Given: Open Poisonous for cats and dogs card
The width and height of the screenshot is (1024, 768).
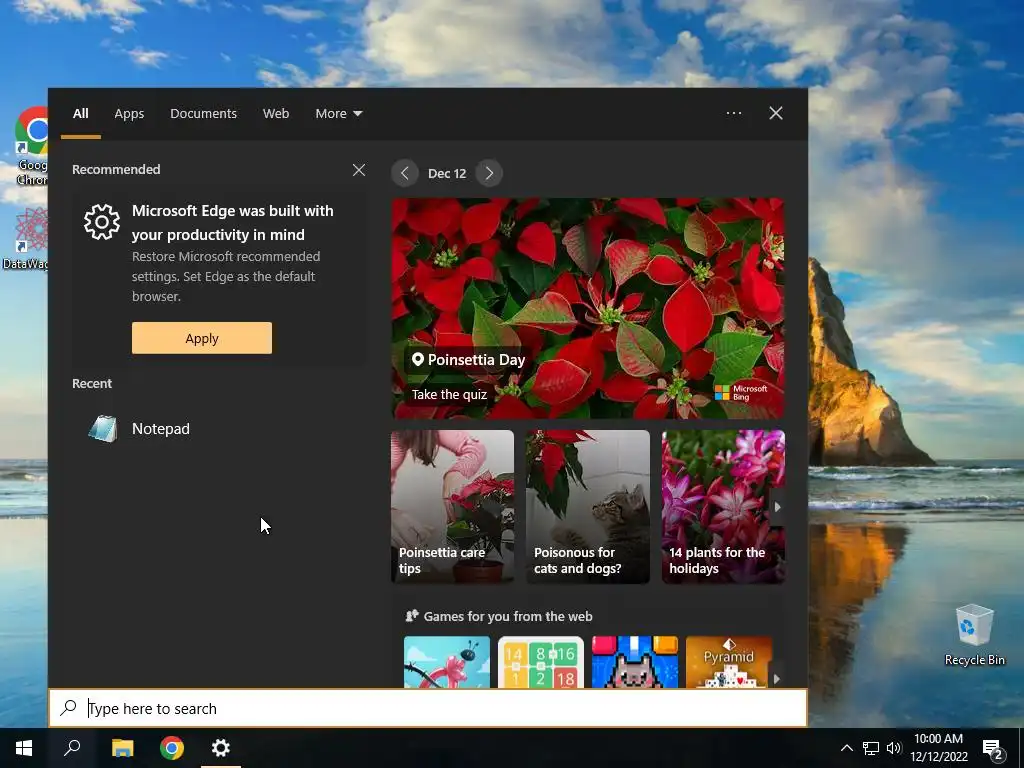Looking at the screenshot, I should (x=588, y=507).
